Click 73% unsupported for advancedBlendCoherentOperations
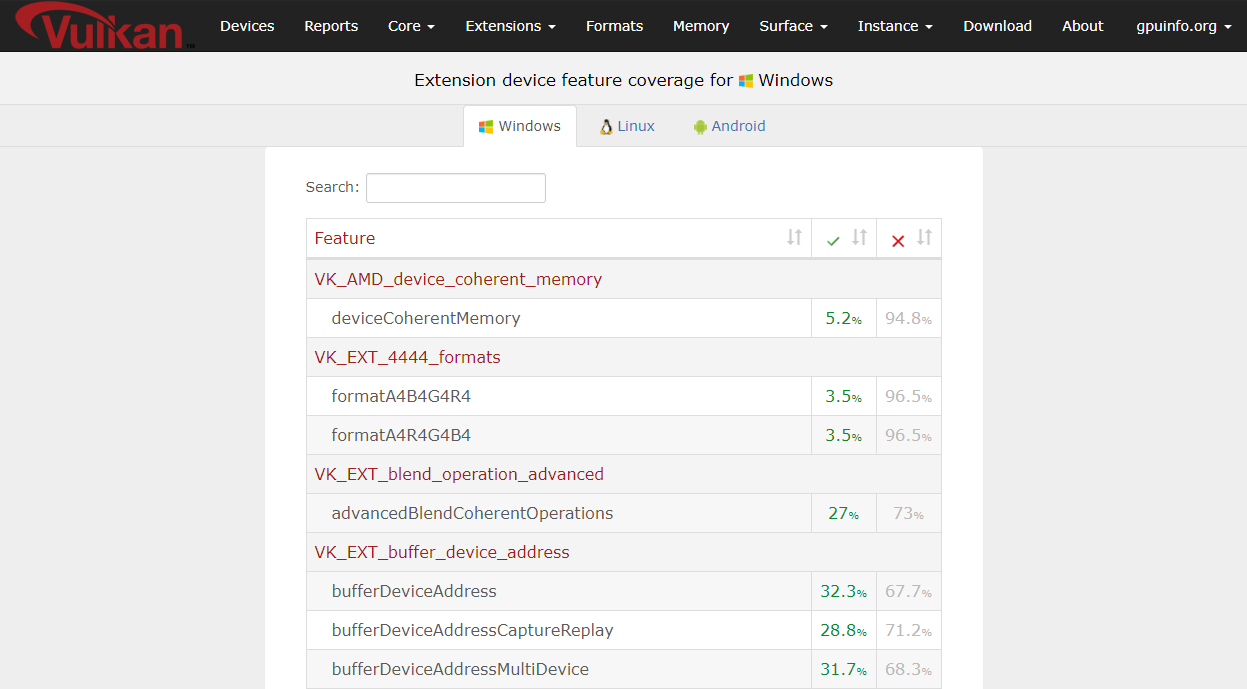1247x689 pixels. point(909,513)
